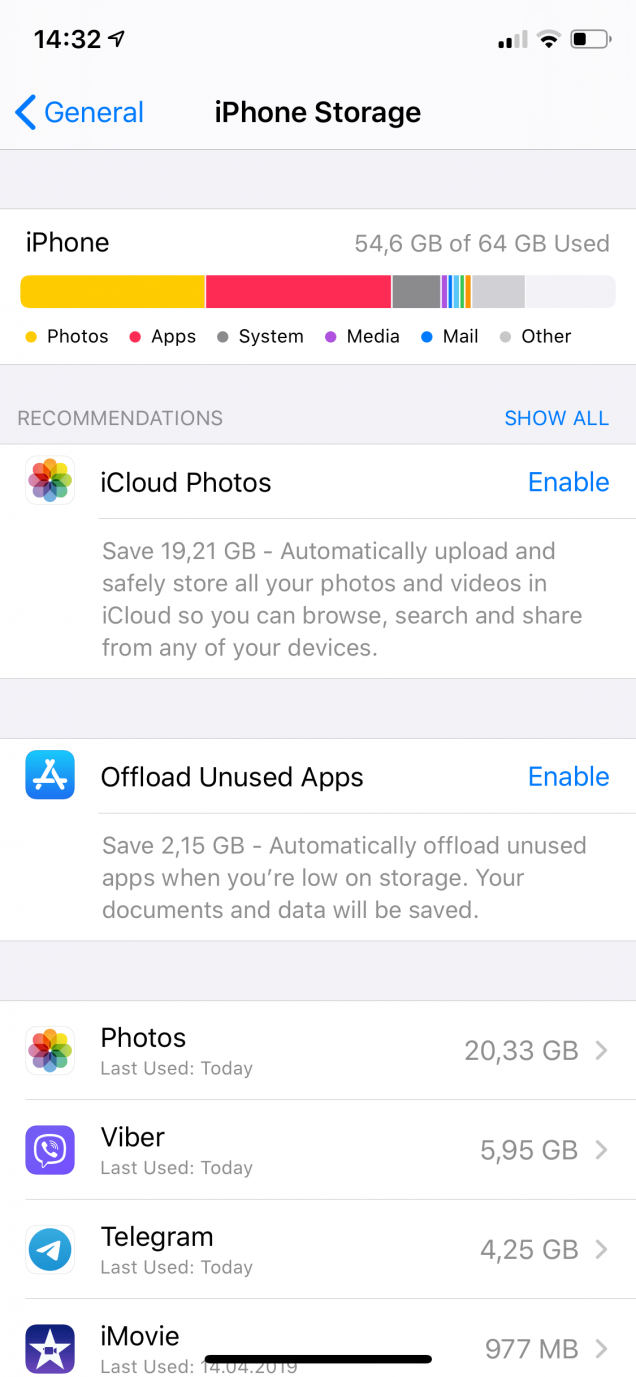Tap the battery indicator in the status bar
Viewport: 636px width, 1377px height.
pos(591,39)
